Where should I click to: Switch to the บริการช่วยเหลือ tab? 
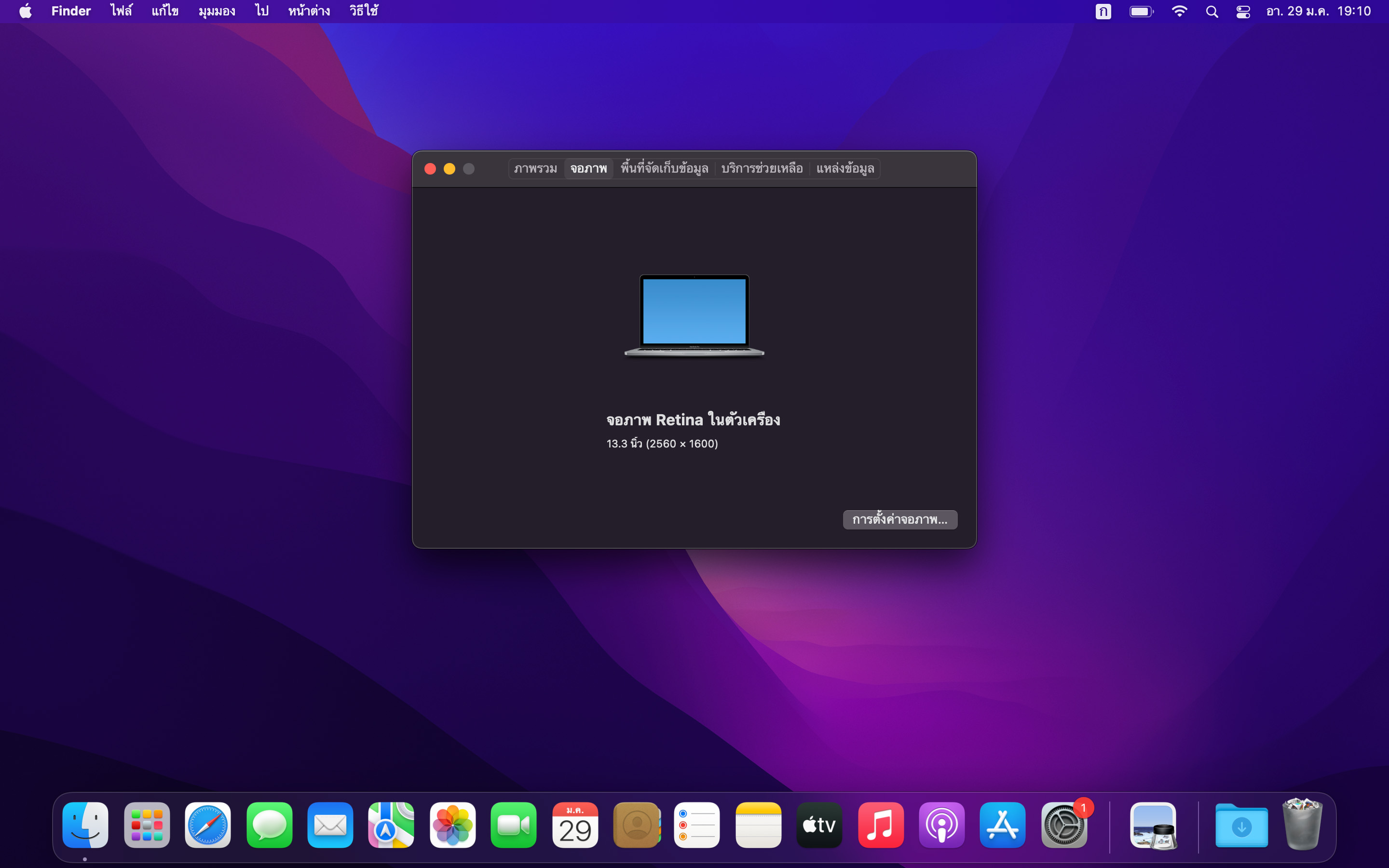[762, 169]
